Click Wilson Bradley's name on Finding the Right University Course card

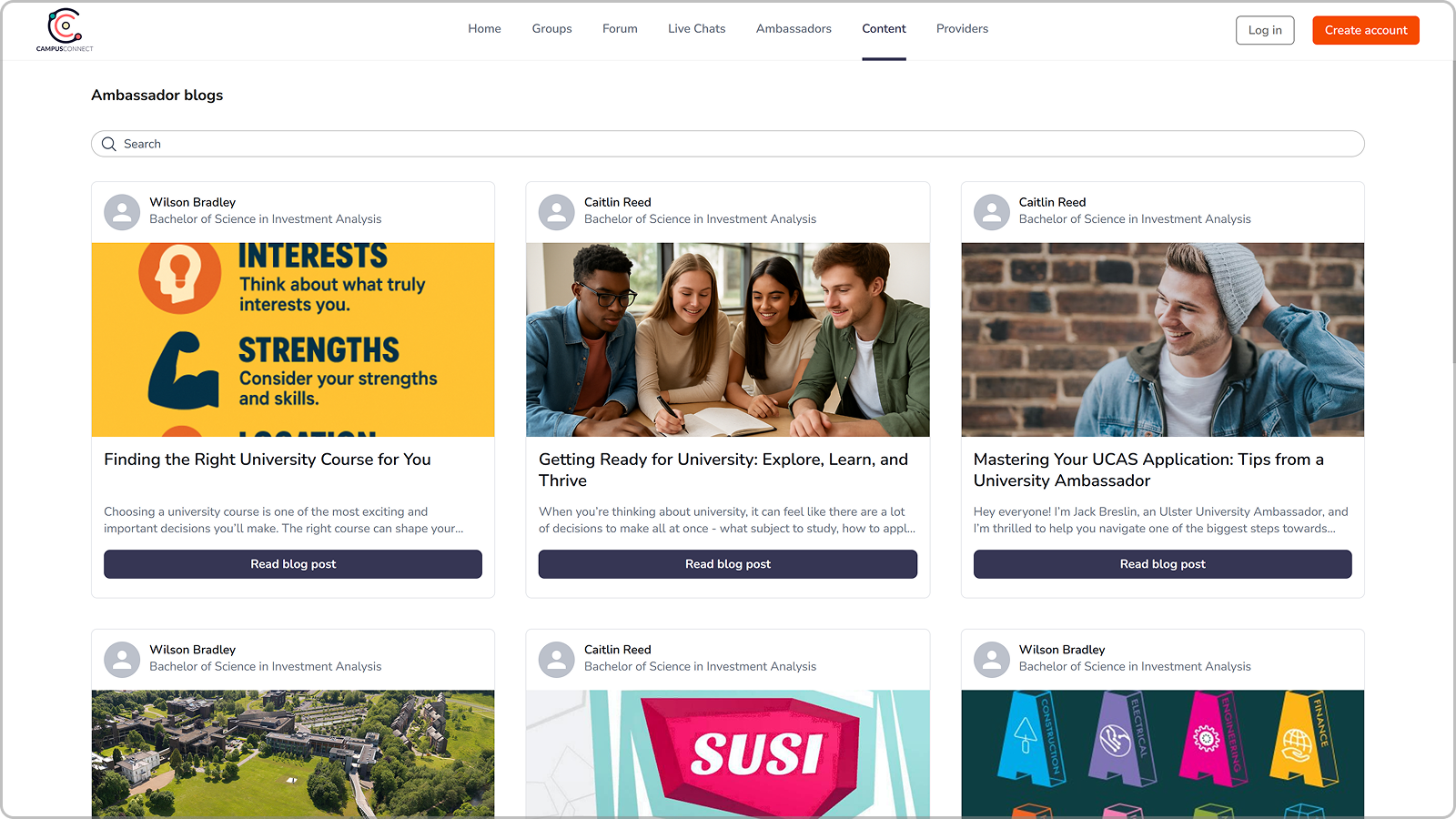pyautogui.click(x=193, y=202)
